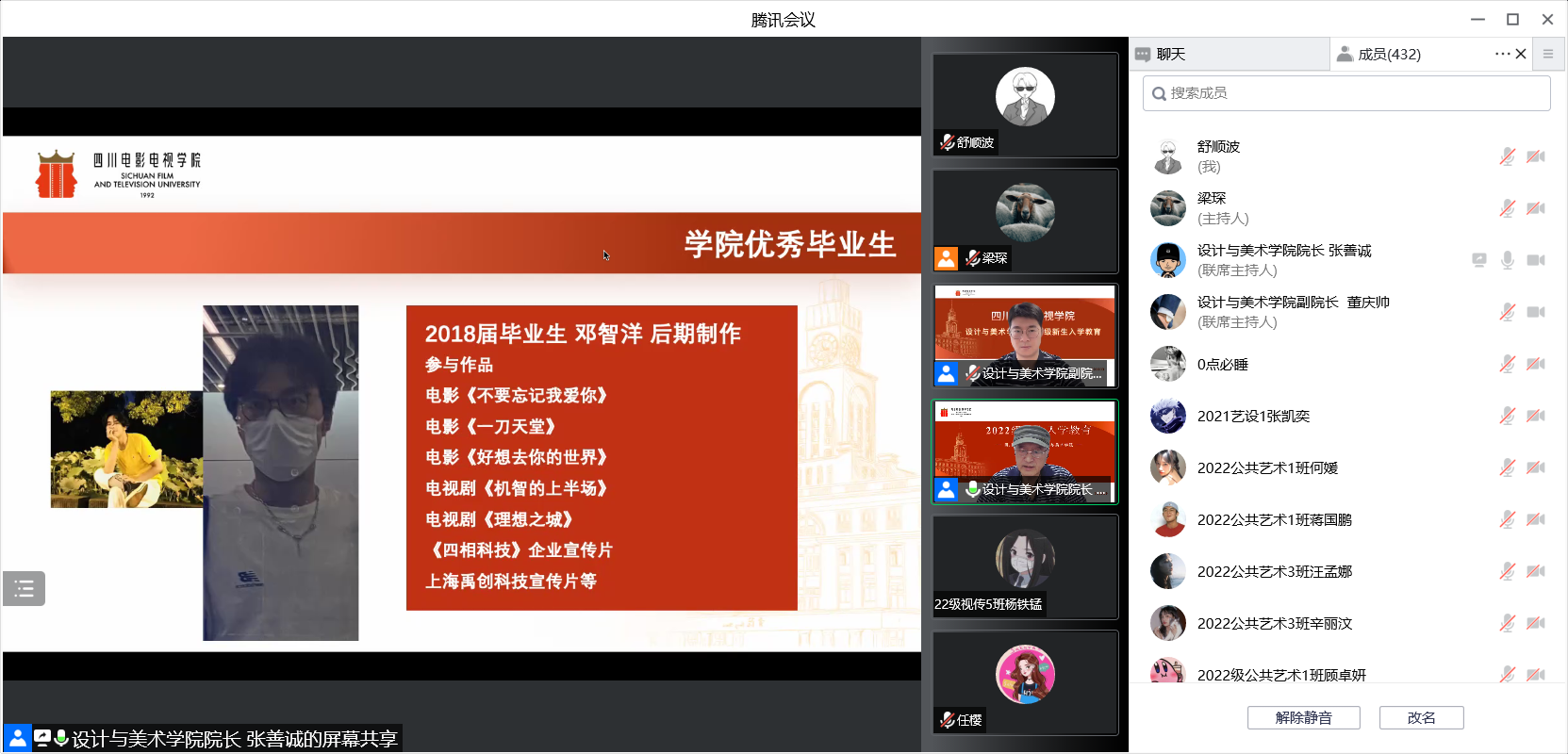Click the list icon at left edge of shared slide

(25, 589)
